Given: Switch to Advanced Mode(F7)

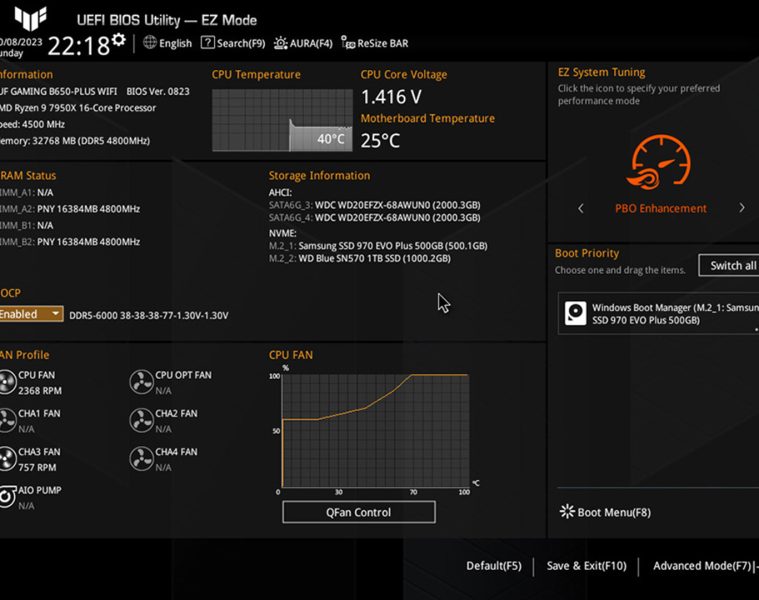Looking at the screenshot, I should (x=702, y=566).
